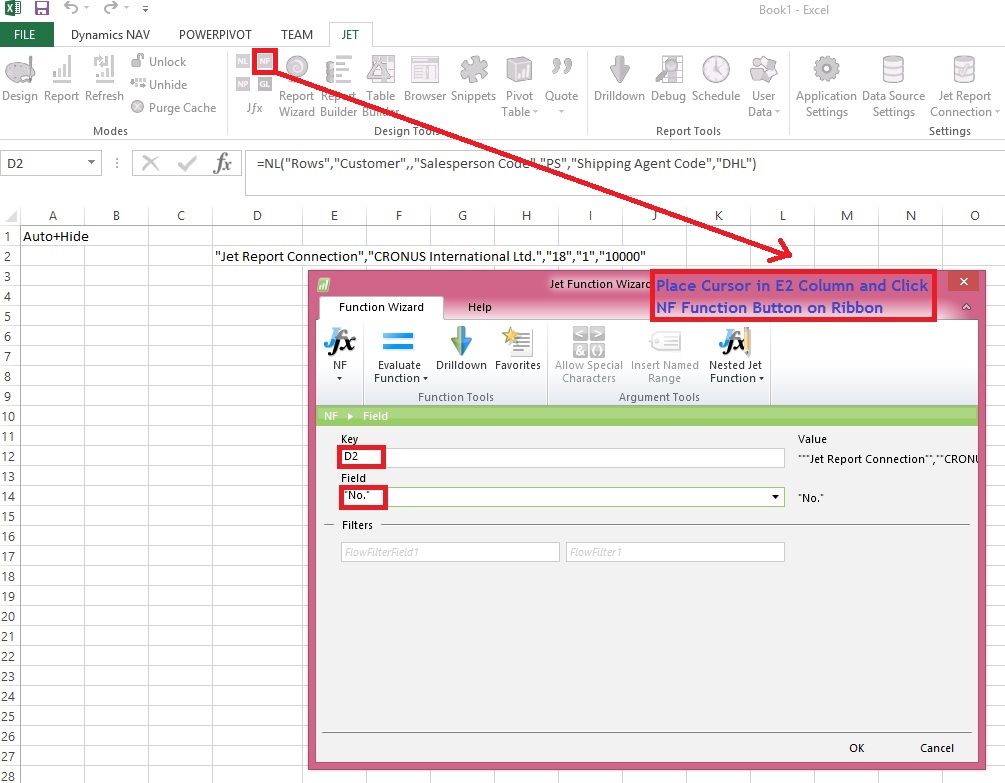This screenshot has height=783, width=1005.
Task: Expand the Field combo box dropdown
Action: coord(776,497)
